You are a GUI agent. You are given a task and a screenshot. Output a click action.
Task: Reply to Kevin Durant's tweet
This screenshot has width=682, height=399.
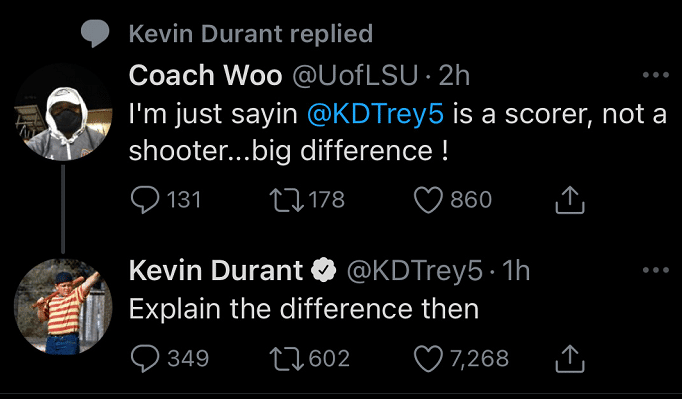(x=145, y=358)
